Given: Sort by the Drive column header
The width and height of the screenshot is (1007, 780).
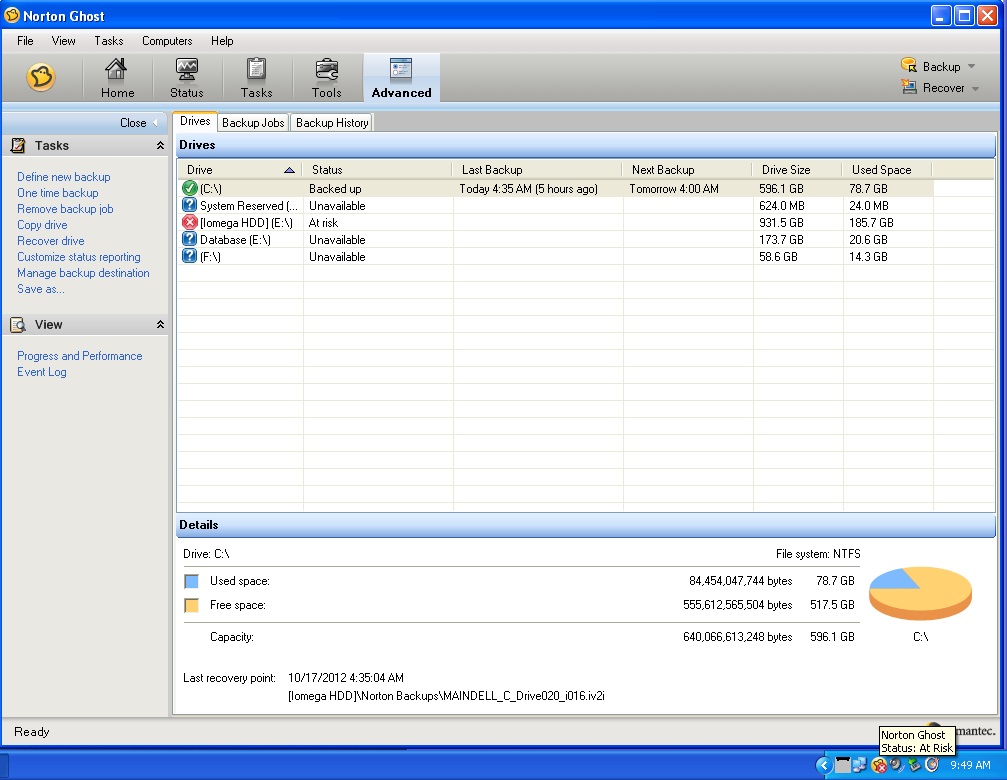Looking at the screenshot, I should point(240,170).
